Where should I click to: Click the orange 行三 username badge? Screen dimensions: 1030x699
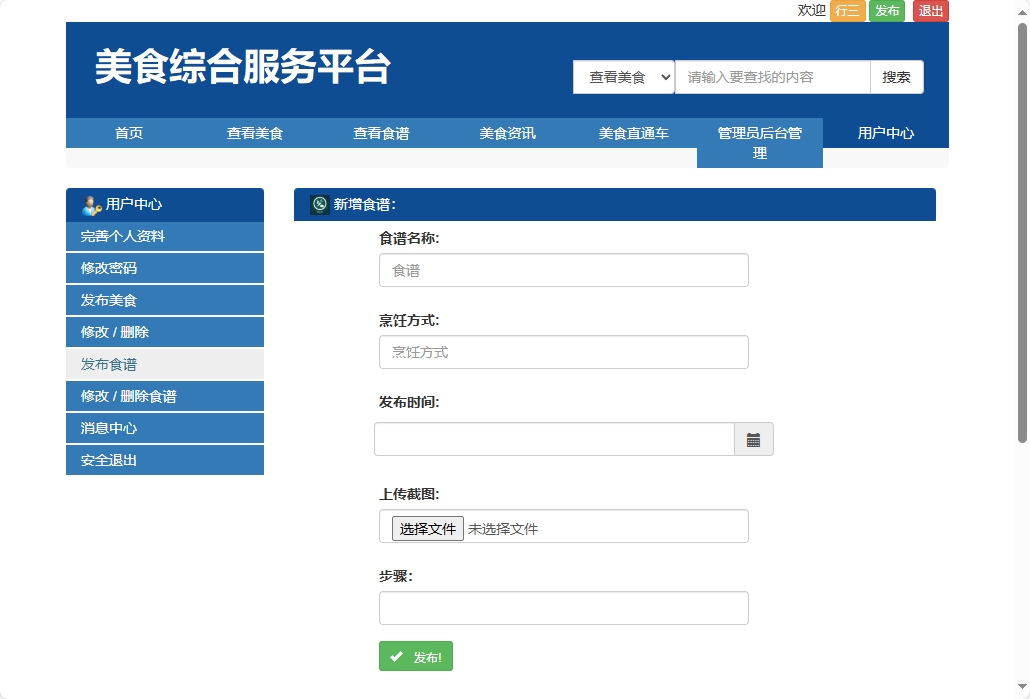click(847, 11)
